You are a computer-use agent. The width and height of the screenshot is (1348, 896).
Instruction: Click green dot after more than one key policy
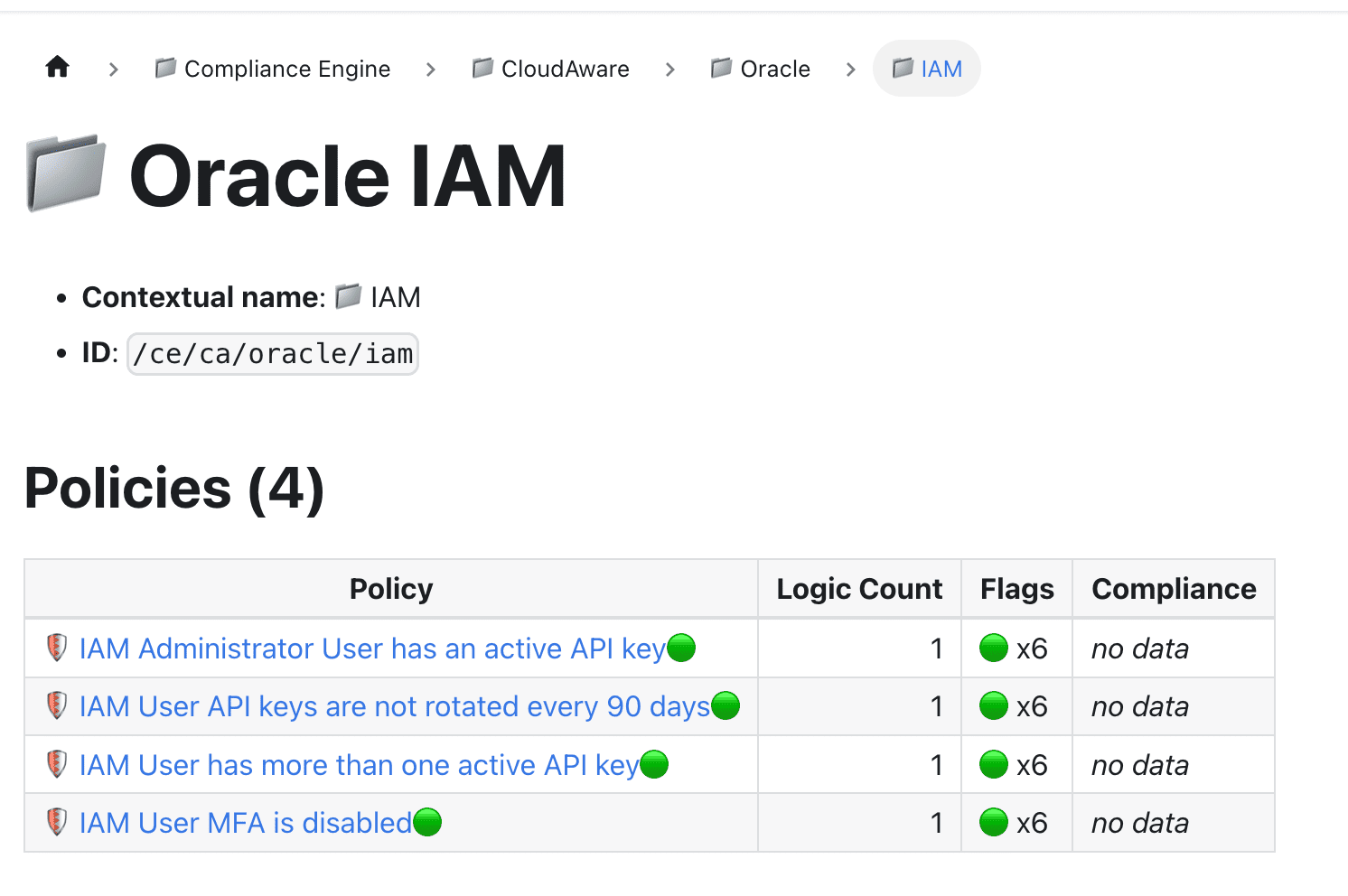pos(654,764)
